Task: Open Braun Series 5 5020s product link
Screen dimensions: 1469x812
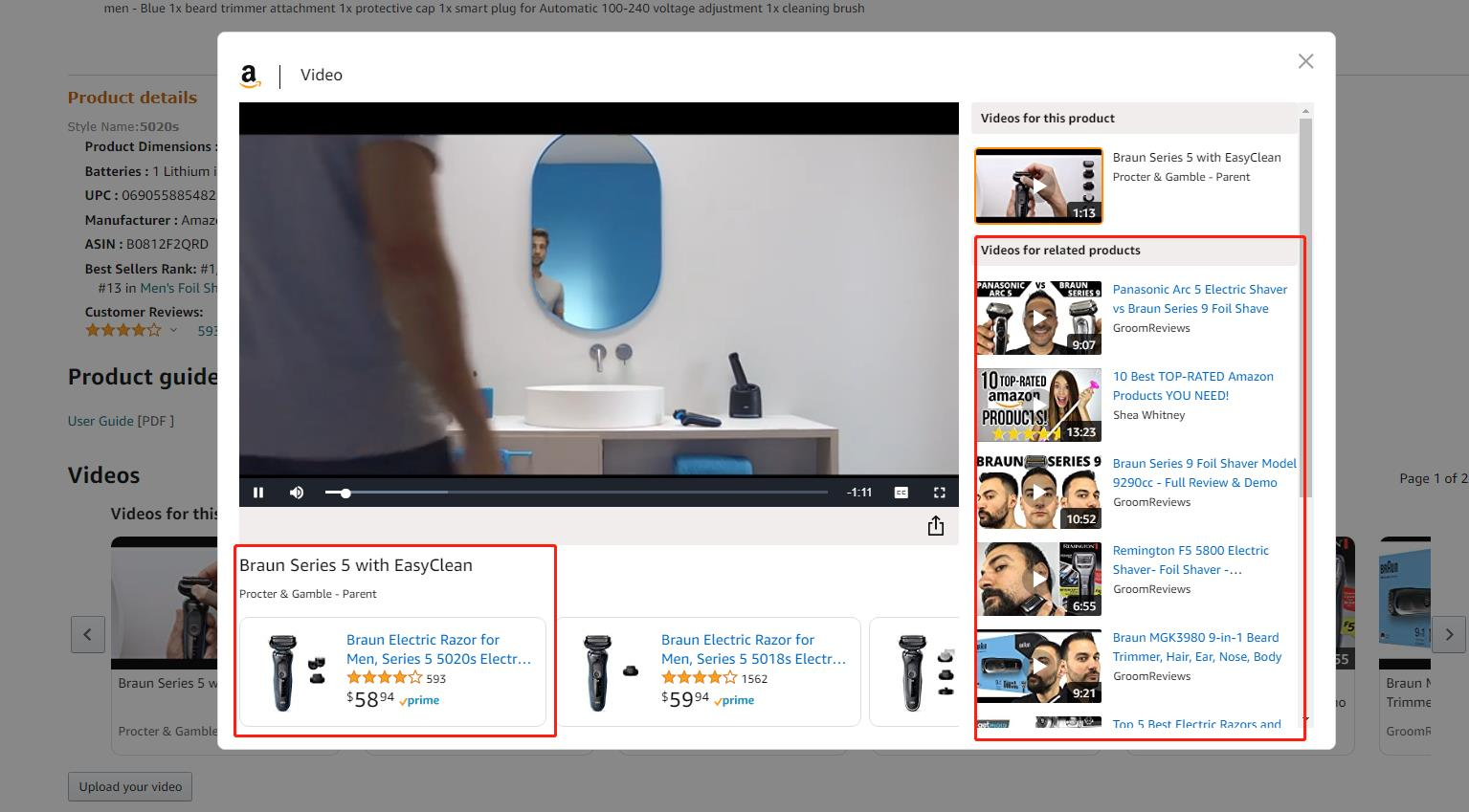Action: click(437, 648)
